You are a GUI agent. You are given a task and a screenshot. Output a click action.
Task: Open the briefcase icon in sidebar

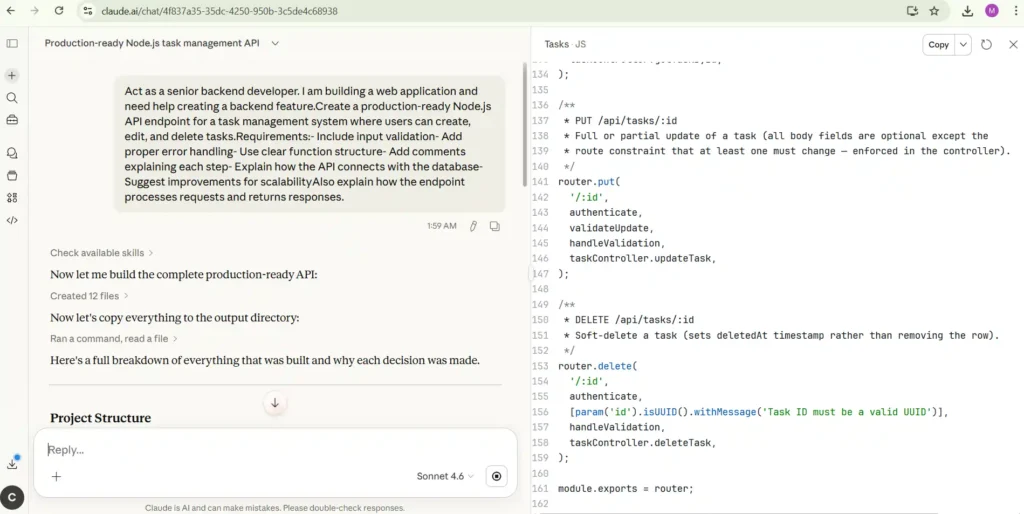tap(12, 120)
